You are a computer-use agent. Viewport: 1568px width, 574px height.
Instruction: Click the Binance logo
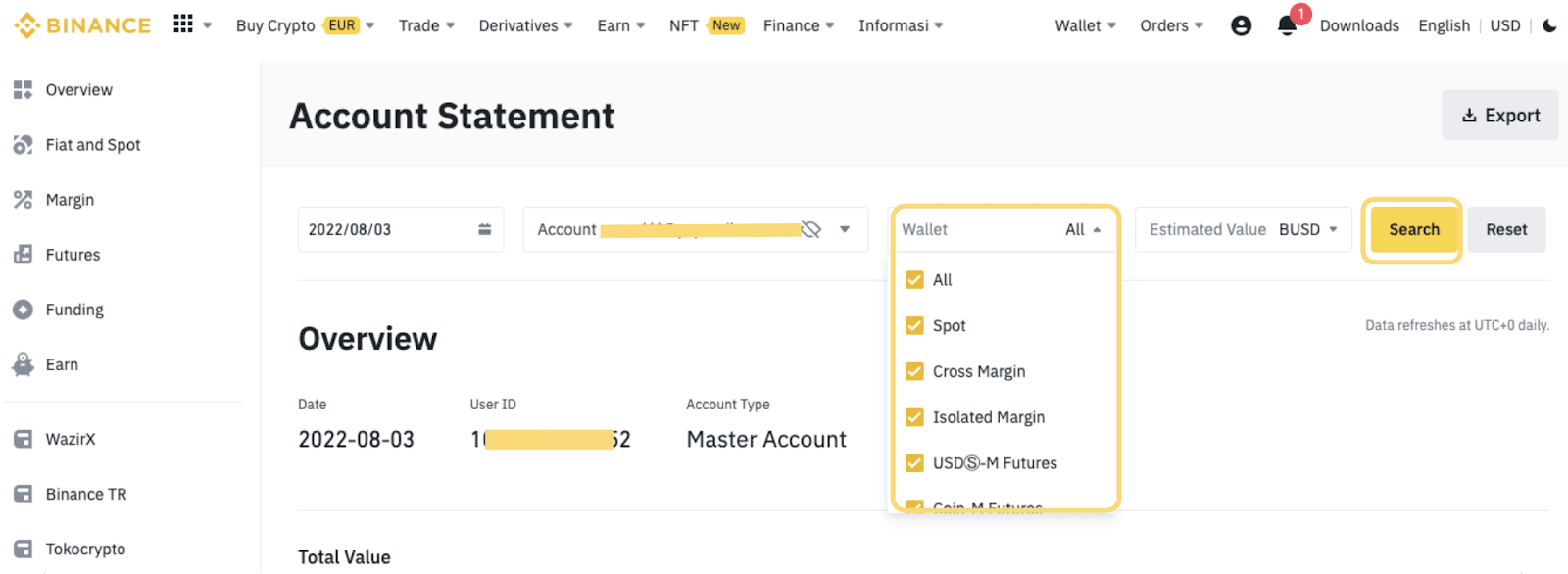pyautogui.click(x=82, y=25)
